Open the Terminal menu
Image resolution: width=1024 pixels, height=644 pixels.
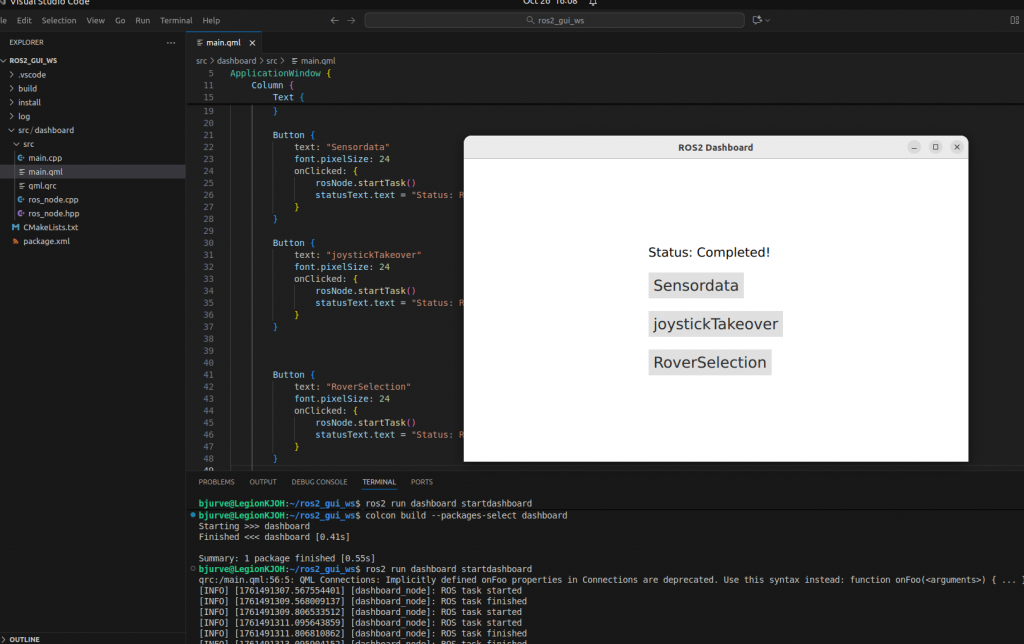tap(176, 20)
